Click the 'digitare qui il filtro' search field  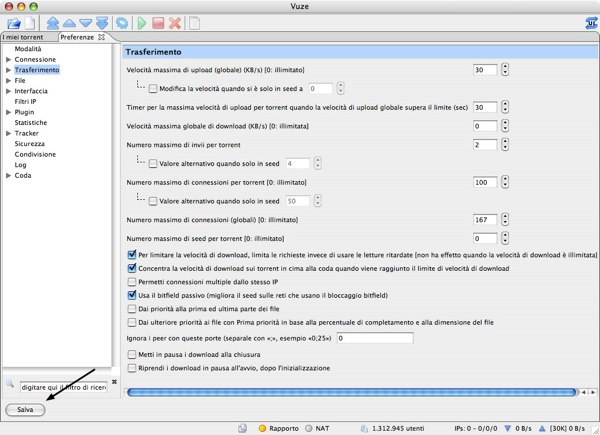pyautogui.click(x=64, y=387)
